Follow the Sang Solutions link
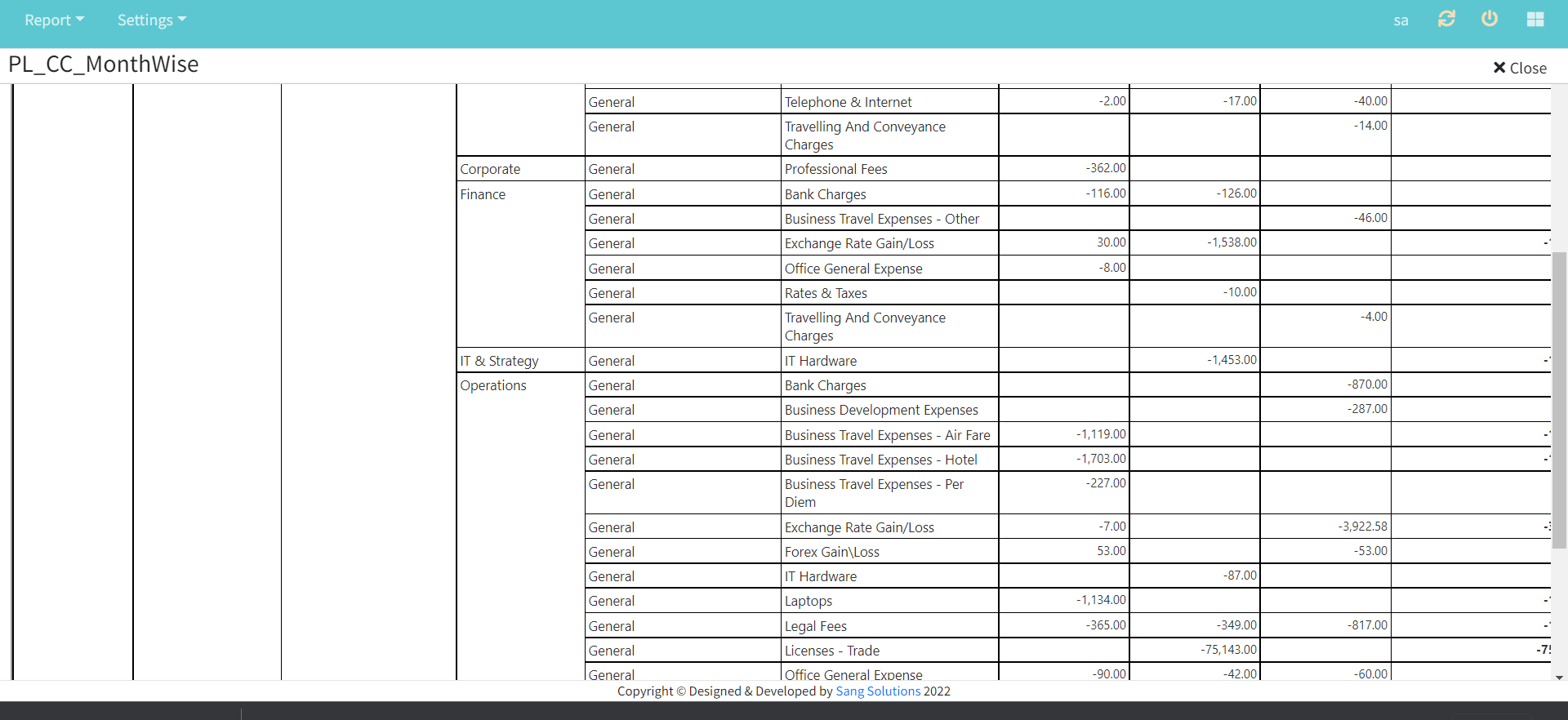The height and width of the screenshot is (720, 1568). point(878,691)
